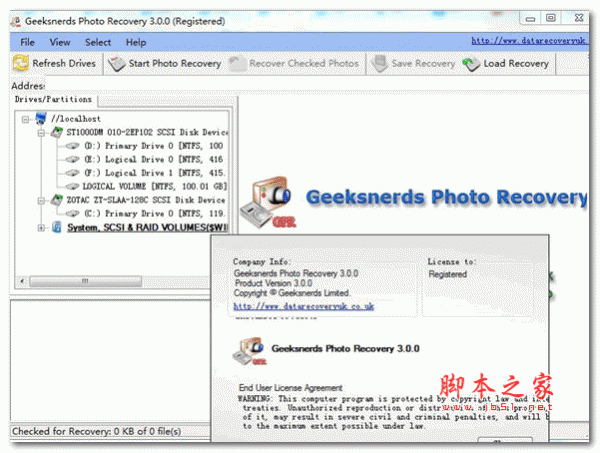
Task: Minimize the Geeksnerds Photo Recovery window
Action: (530, 18)
